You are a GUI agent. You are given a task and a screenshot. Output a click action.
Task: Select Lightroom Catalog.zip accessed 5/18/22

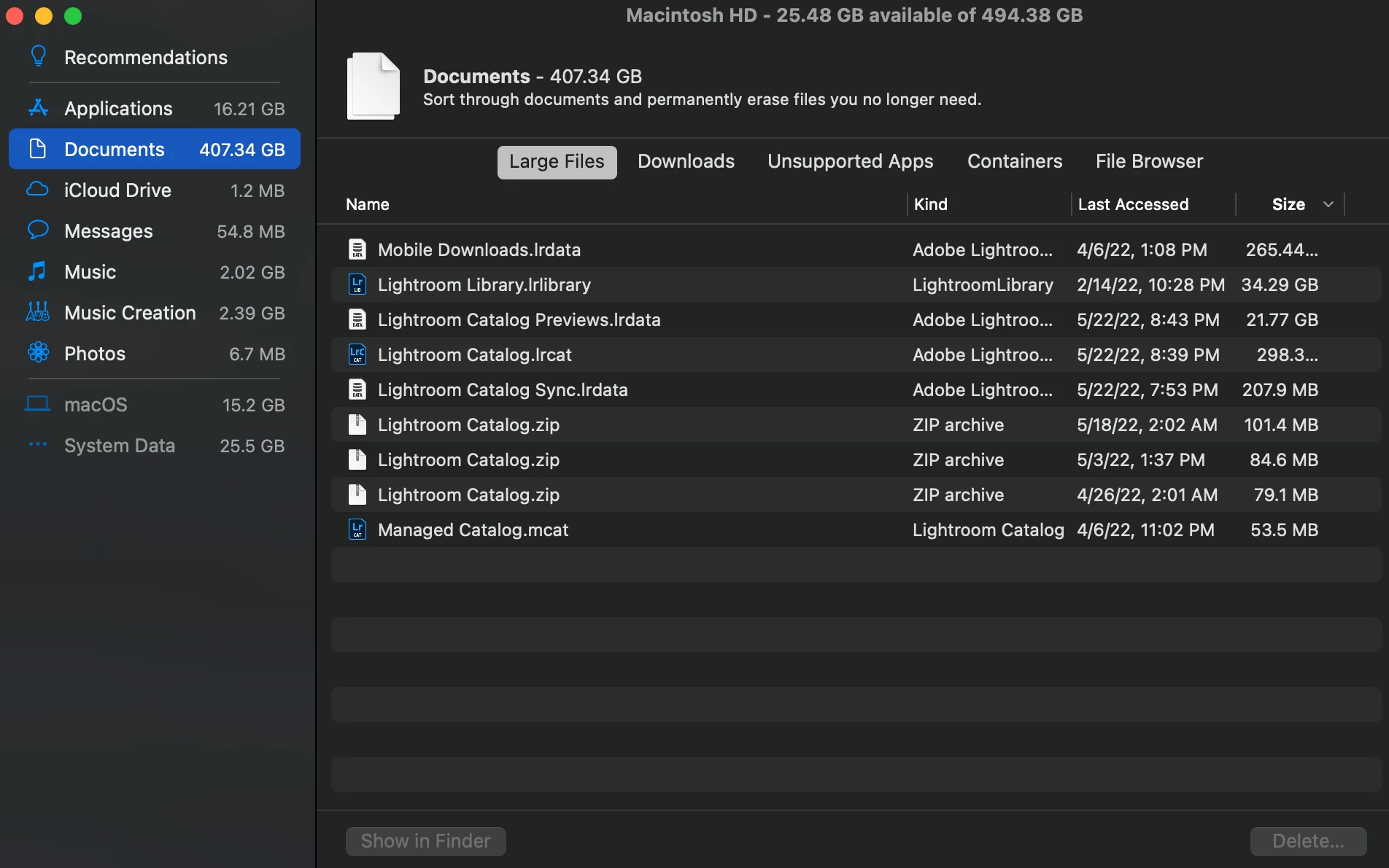click(x=468, y=425)
